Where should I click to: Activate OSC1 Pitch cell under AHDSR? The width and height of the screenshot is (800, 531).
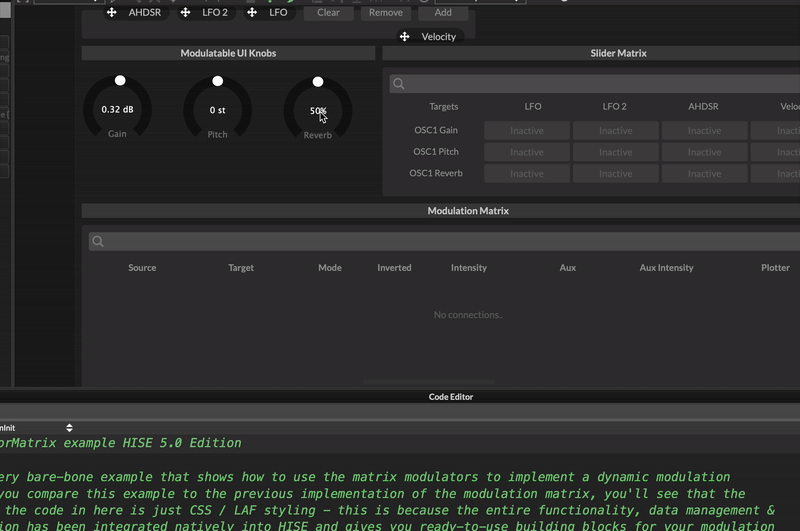click(705, 152)
